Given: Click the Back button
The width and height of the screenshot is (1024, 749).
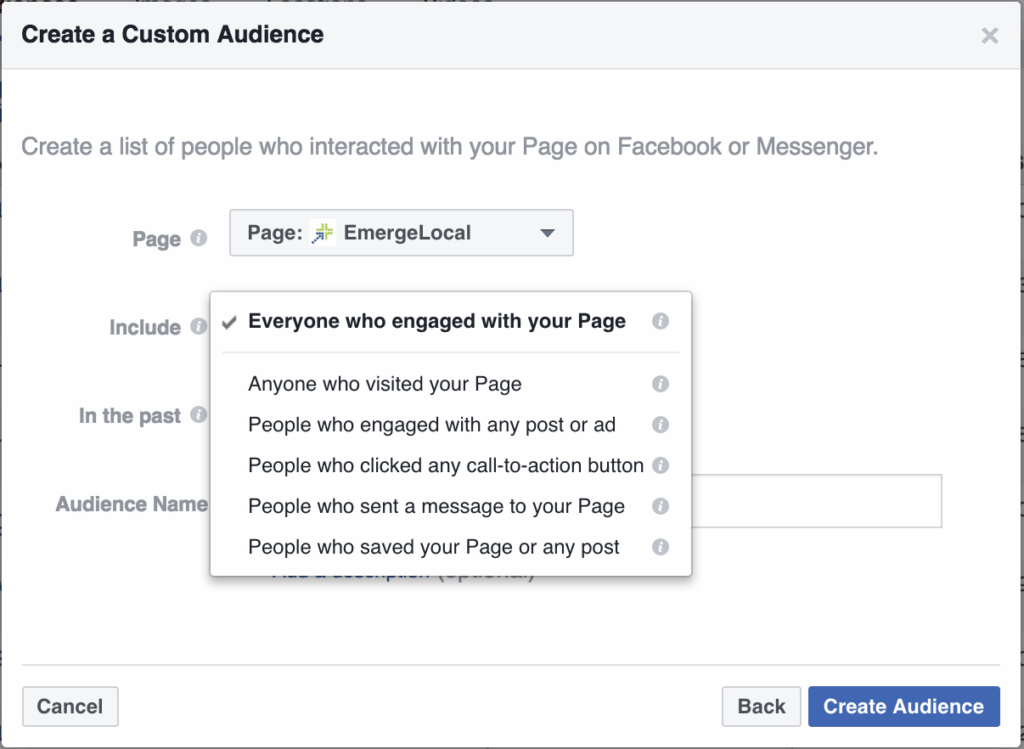Looking at the screenshot, I should pyautogui.click(x=761, y=706).
